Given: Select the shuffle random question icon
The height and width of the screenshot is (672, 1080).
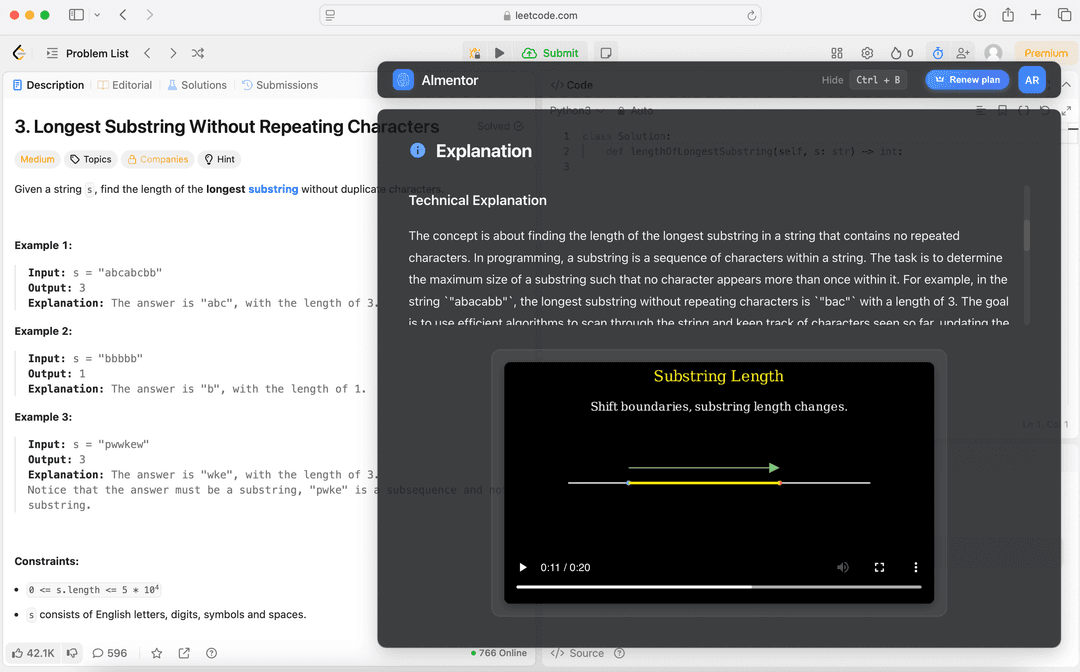Looking at the screenshot, I should 198,52.
